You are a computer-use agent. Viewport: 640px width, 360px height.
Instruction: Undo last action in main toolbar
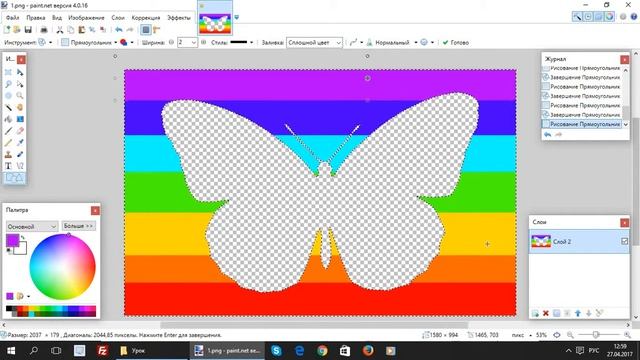(119, 30)
